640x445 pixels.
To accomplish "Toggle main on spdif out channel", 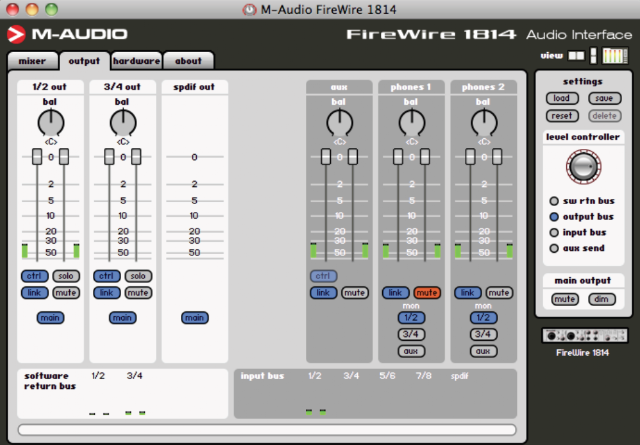I will pyautogui.click(x=195, y=318).
